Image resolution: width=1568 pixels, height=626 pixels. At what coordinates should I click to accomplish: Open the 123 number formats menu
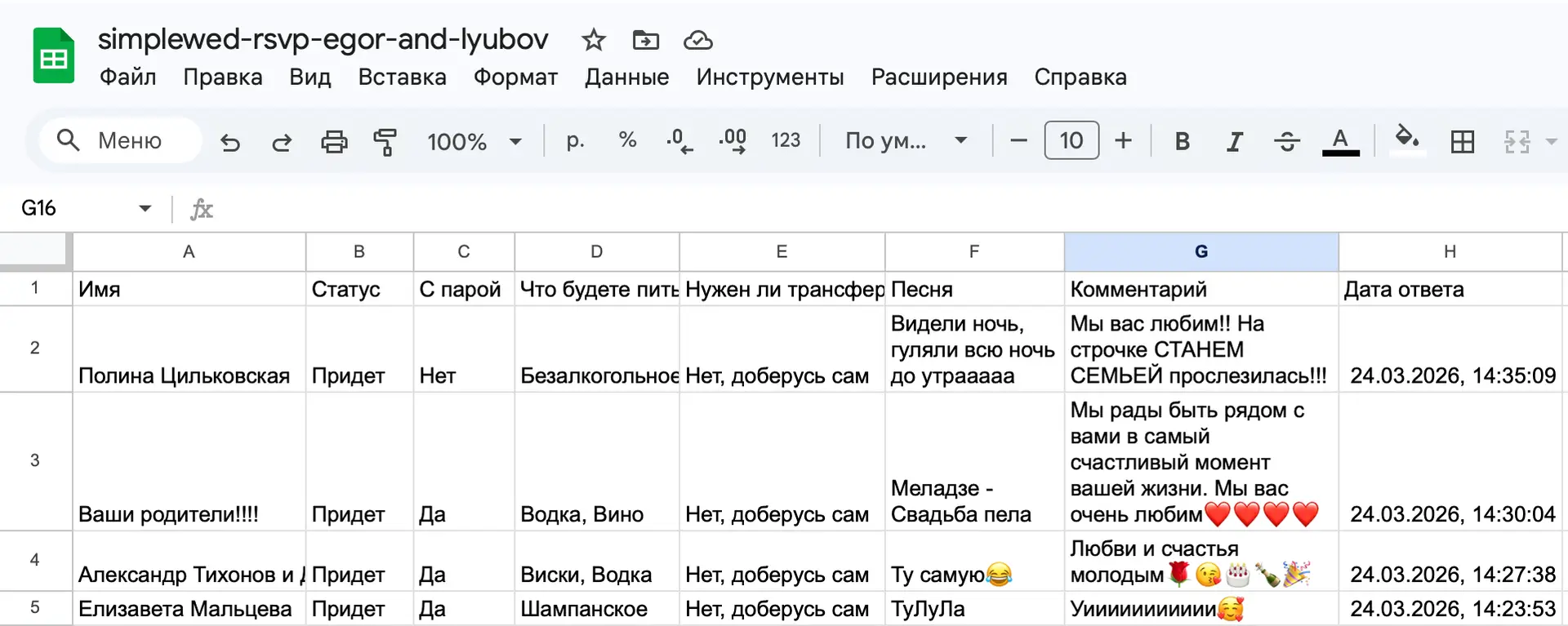(x=786, y=140)
